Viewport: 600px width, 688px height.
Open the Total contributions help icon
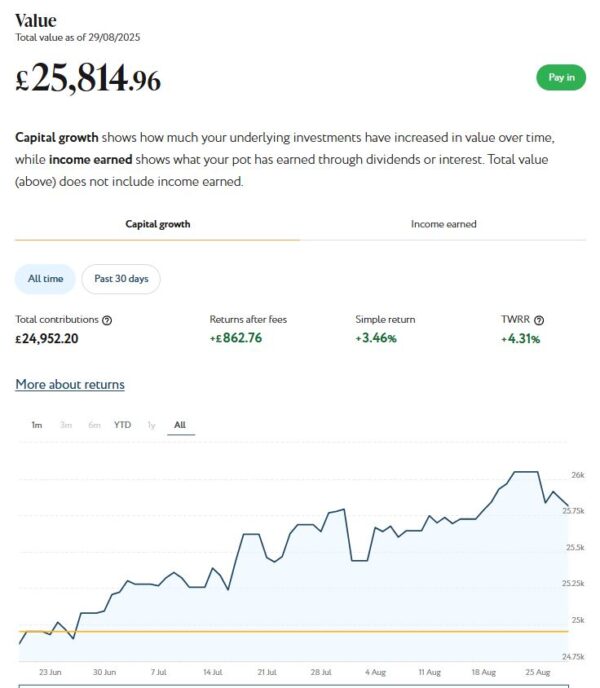107,320
